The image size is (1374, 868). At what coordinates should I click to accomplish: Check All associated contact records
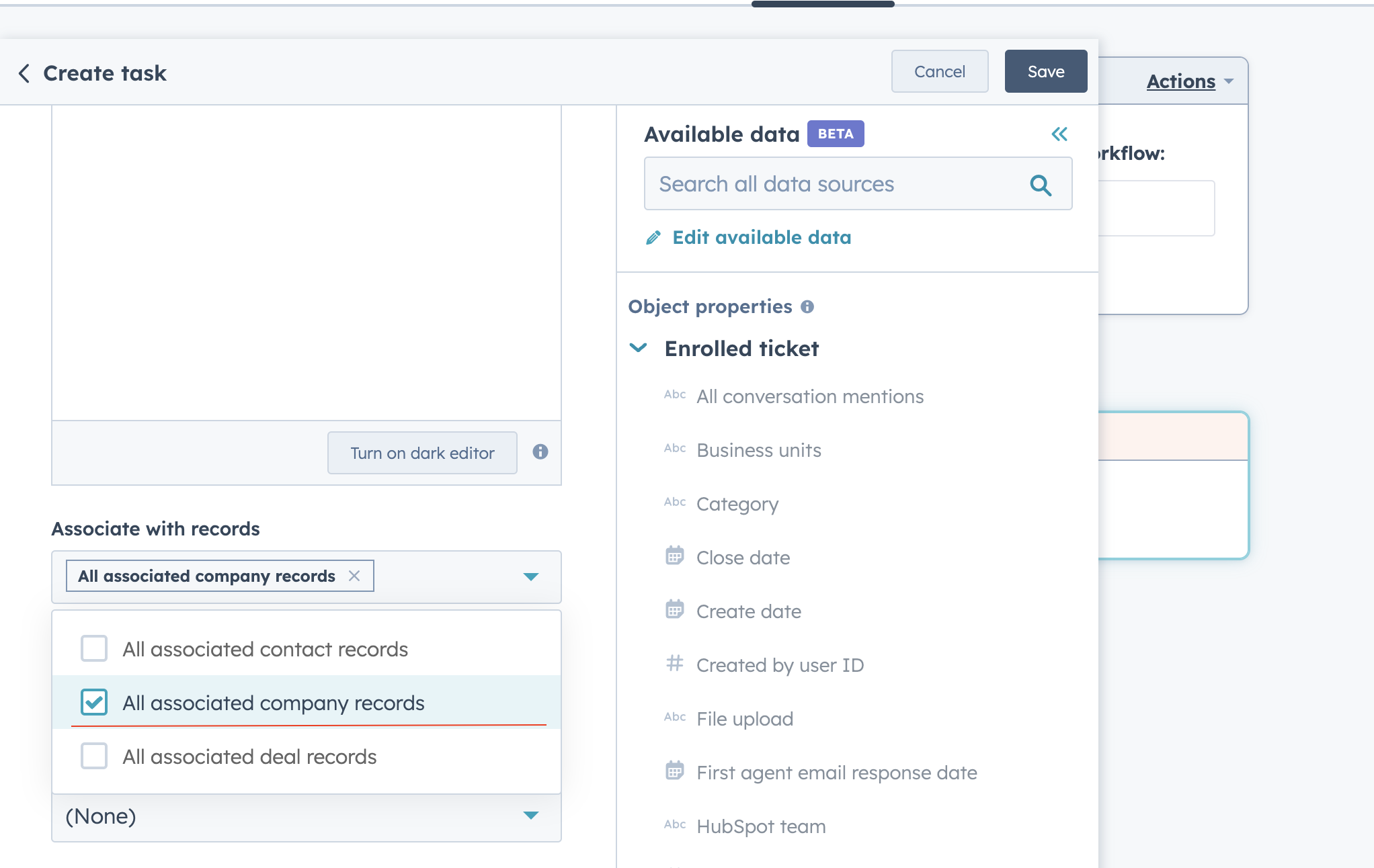point(94,648)
